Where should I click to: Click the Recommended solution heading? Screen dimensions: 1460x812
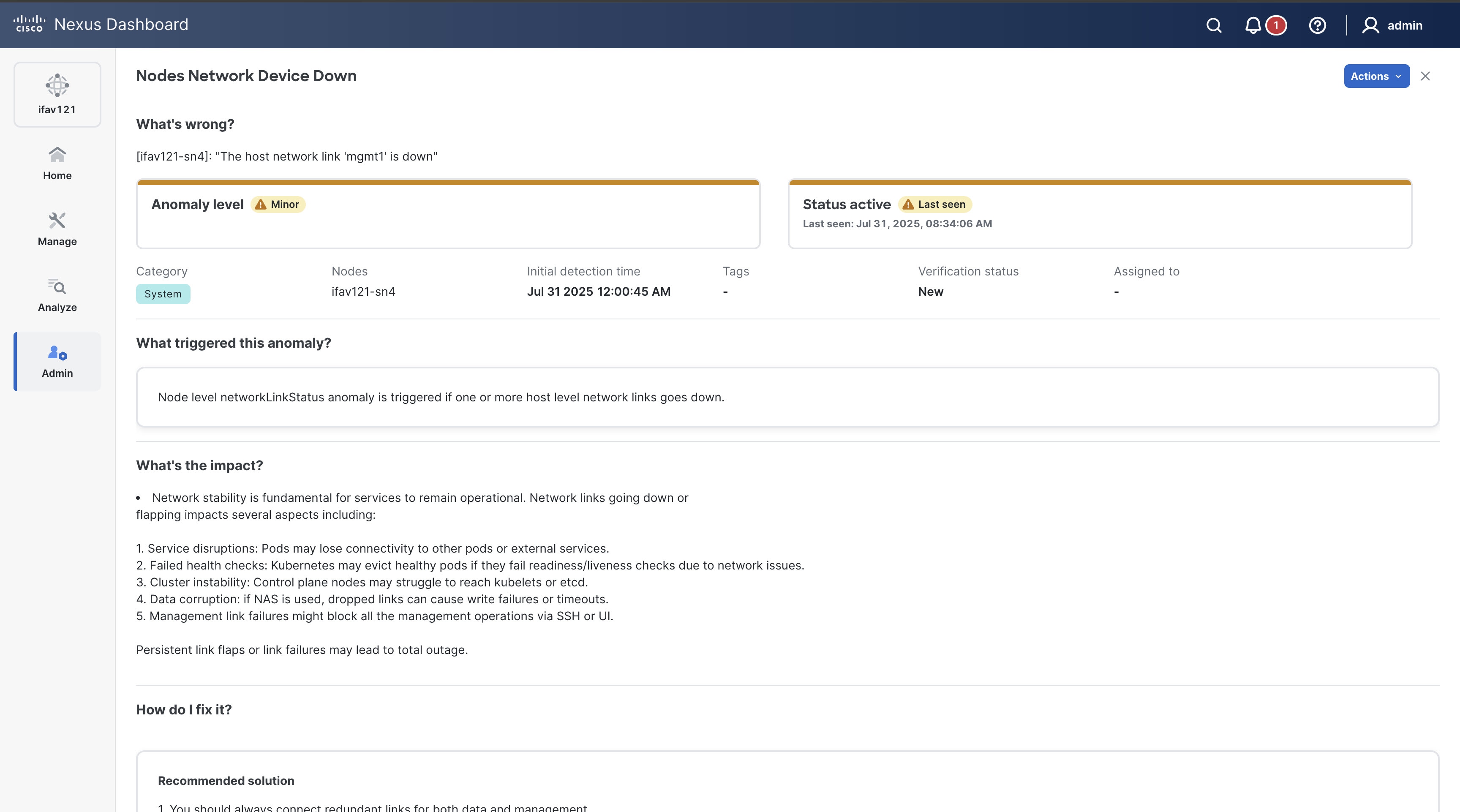coord(226,781)
